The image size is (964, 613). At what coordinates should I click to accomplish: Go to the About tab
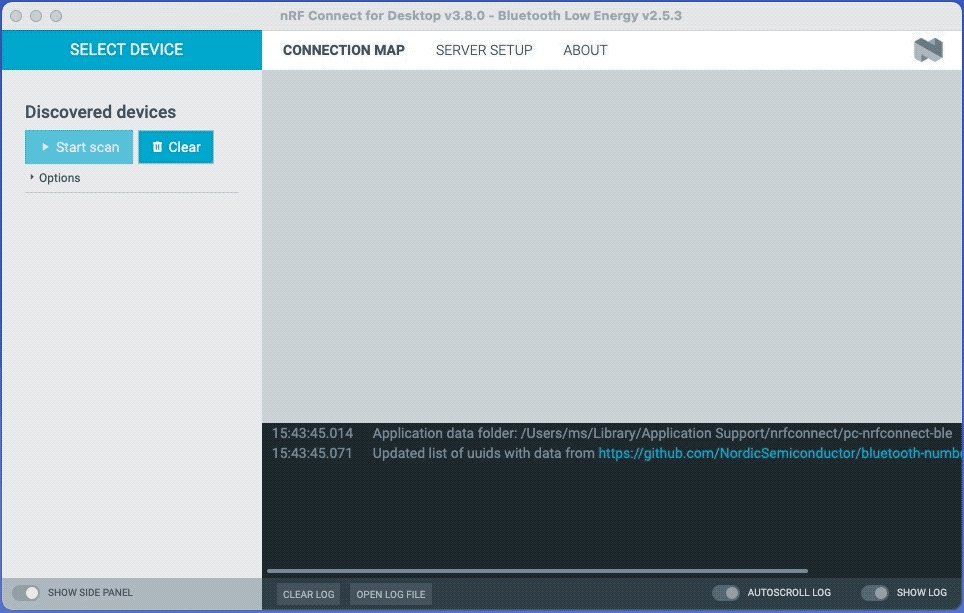(x=585, y=50)
